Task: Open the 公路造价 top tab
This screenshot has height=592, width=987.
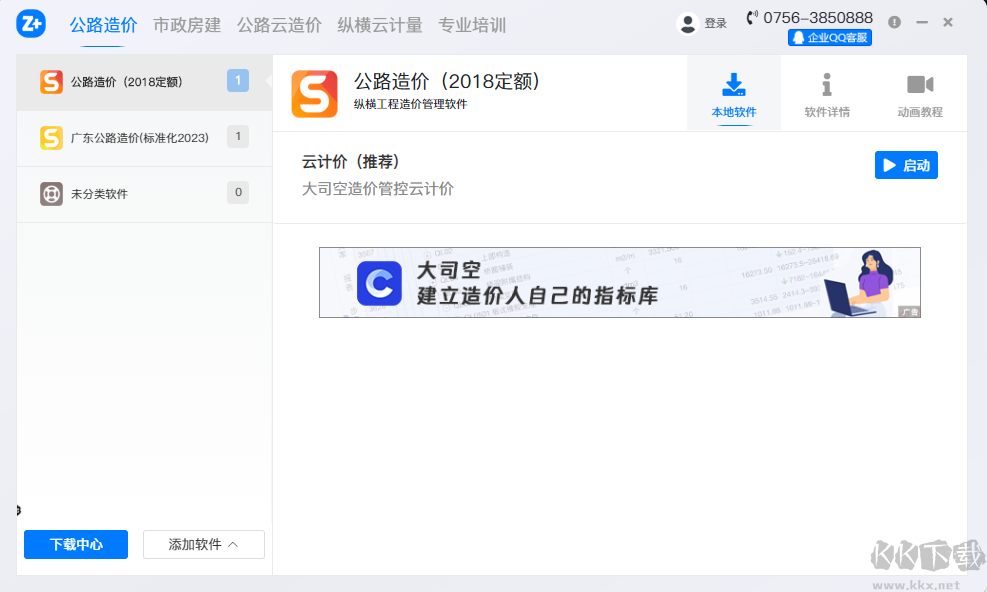Action: [x=103, y=25]
